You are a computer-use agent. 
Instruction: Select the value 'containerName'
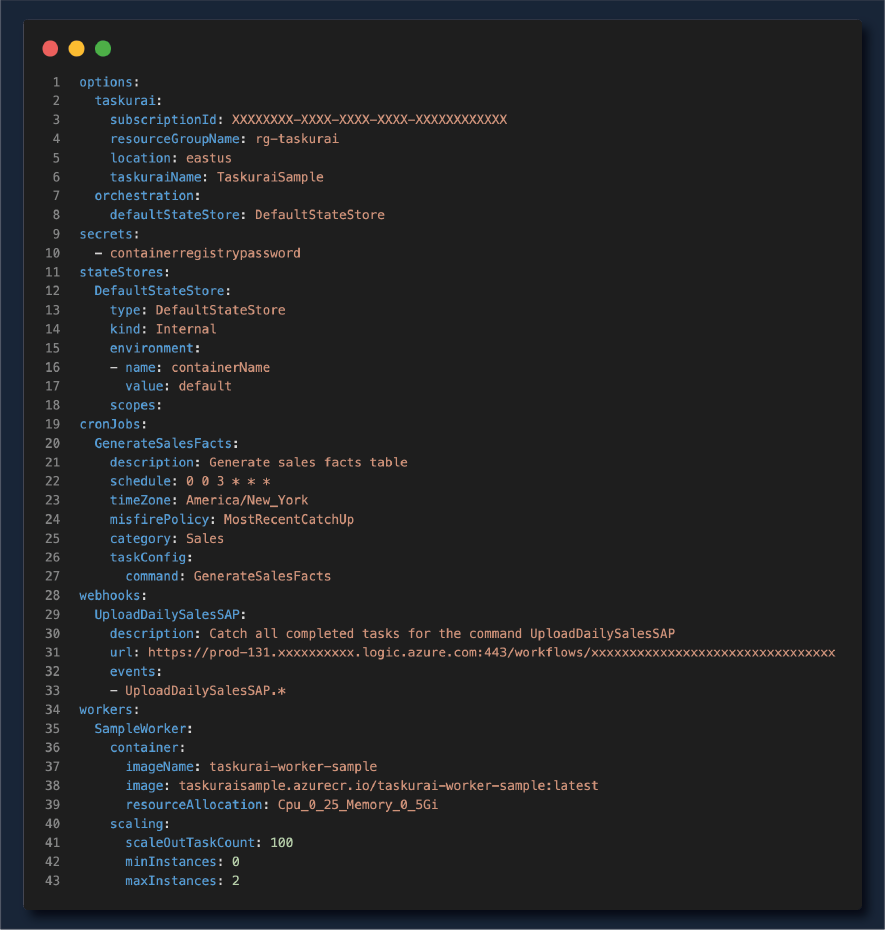click(x=221, y=368)
